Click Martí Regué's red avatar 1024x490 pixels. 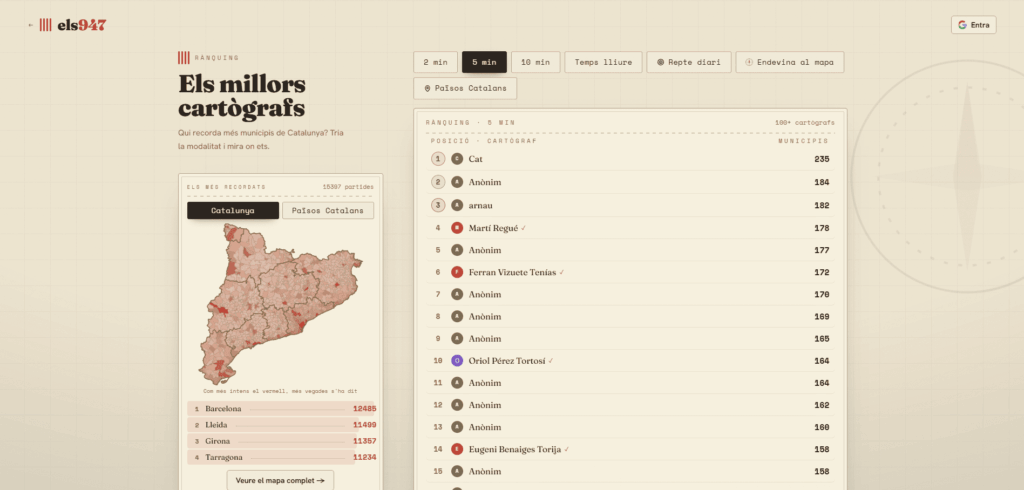[x=457, y=228]
